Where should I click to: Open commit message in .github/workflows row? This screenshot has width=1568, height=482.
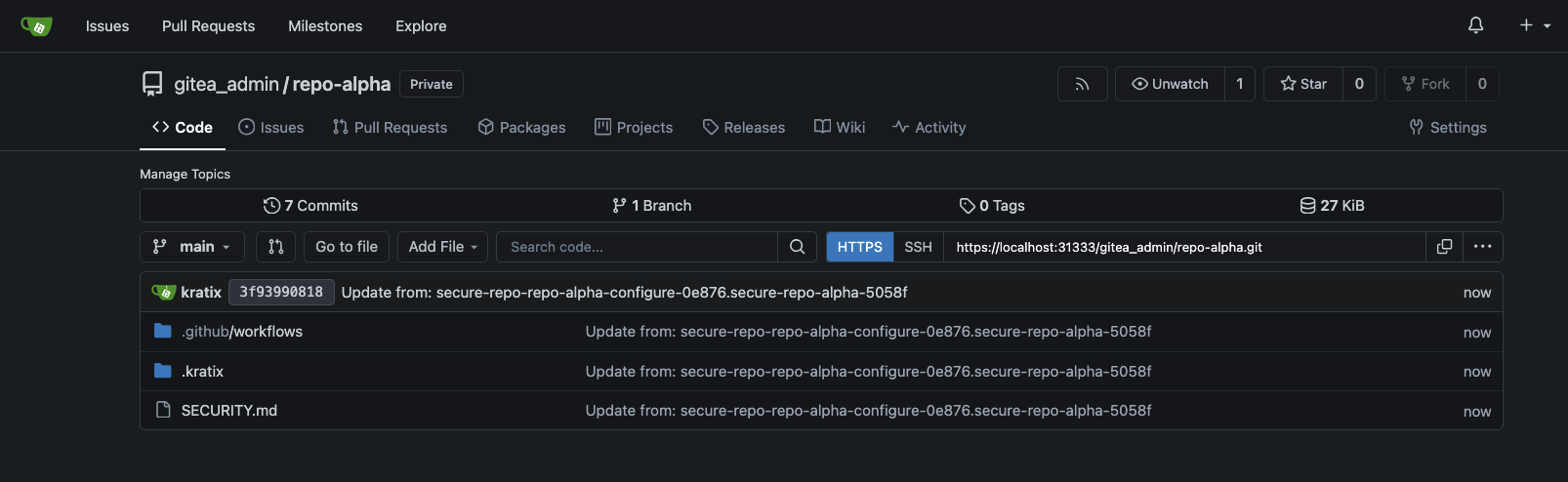click(868, 332)
